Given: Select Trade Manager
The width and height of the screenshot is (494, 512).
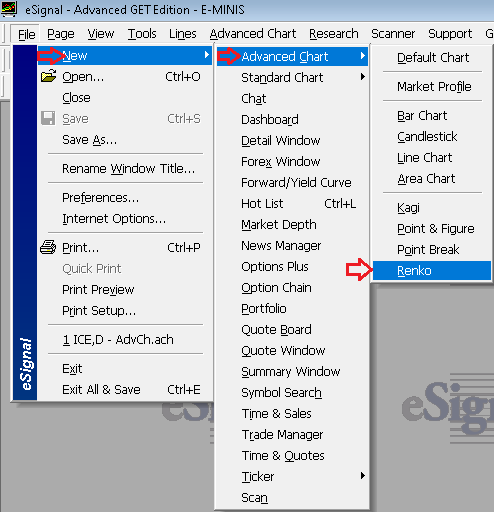Looking at the screenshot, I should (x=292, y=434).
